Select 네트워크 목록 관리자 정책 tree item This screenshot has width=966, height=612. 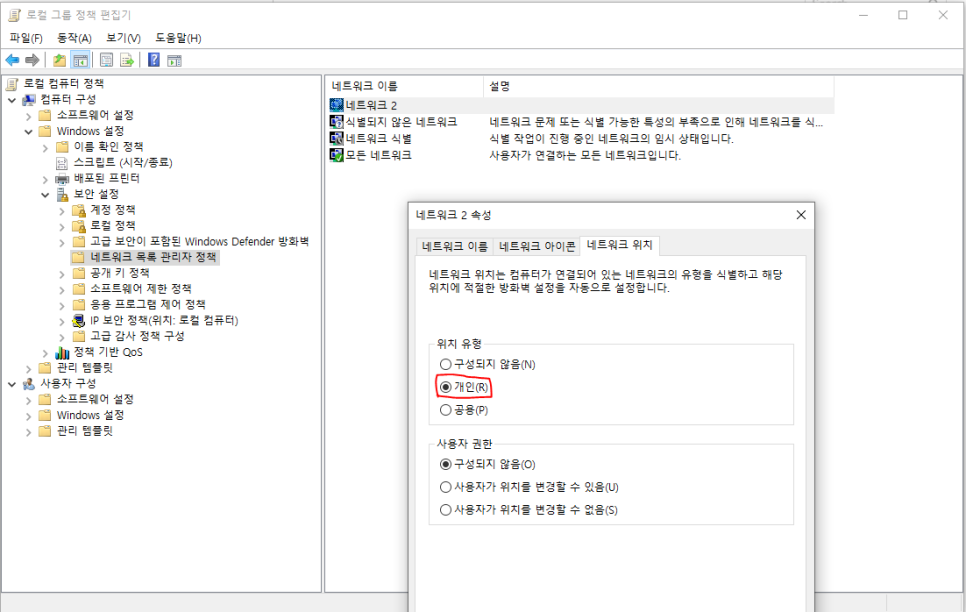pos(153,257)
